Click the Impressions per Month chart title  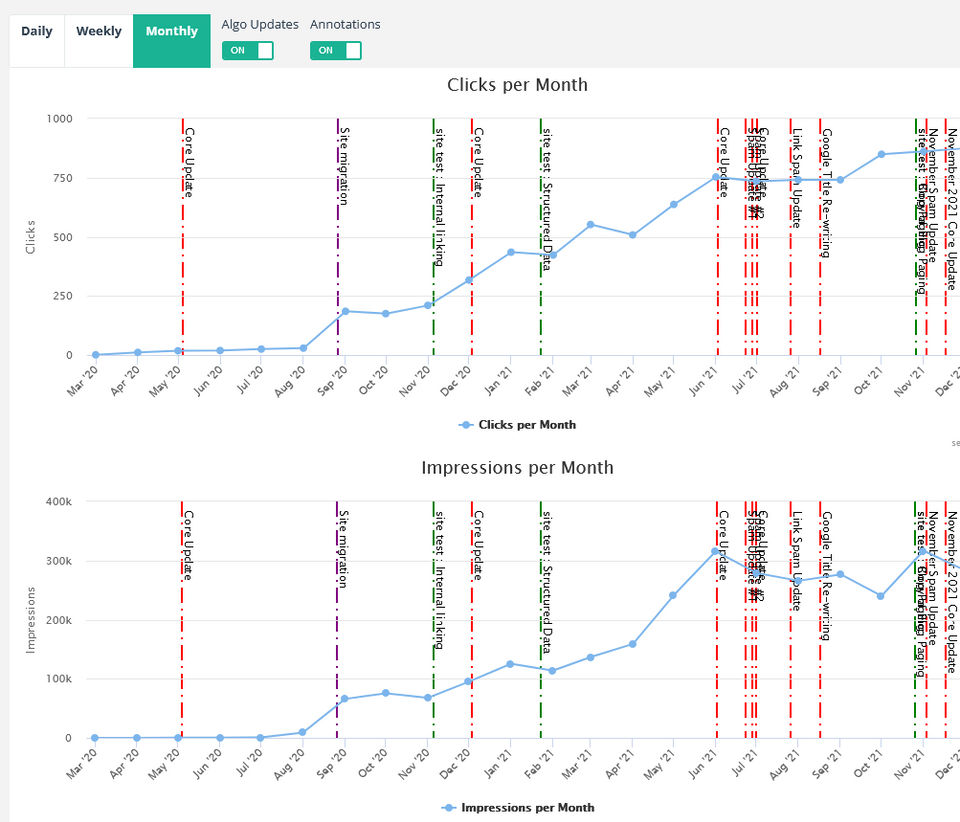pyautogui.click(x=517, y=468)
